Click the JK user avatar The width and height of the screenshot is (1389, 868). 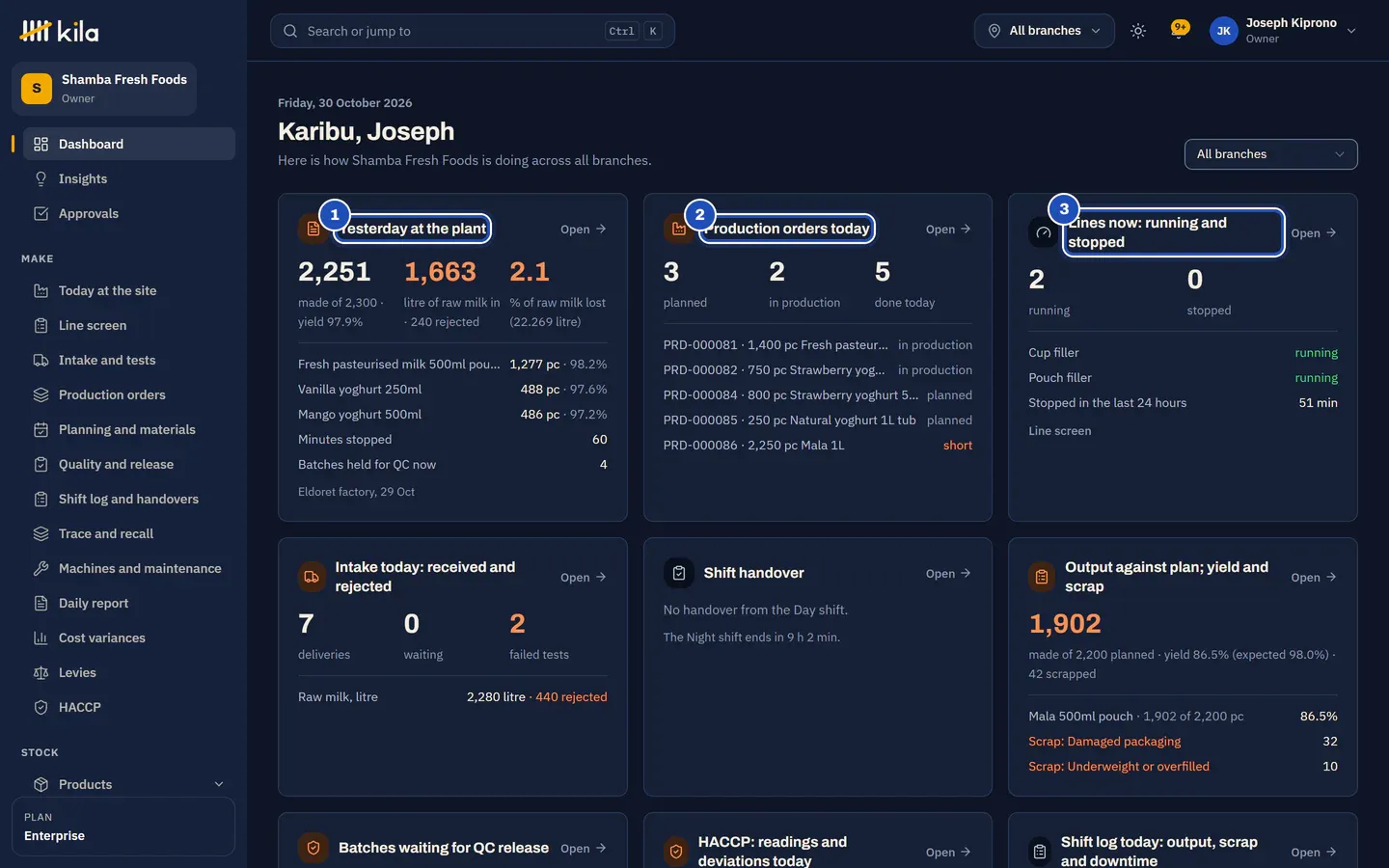click(x=1223, y=31)
